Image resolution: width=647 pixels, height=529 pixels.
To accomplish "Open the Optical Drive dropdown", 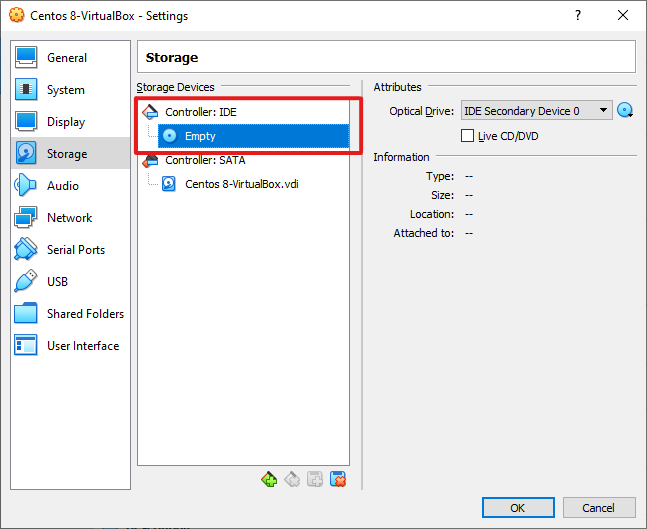I will click(x=536, y=111).
